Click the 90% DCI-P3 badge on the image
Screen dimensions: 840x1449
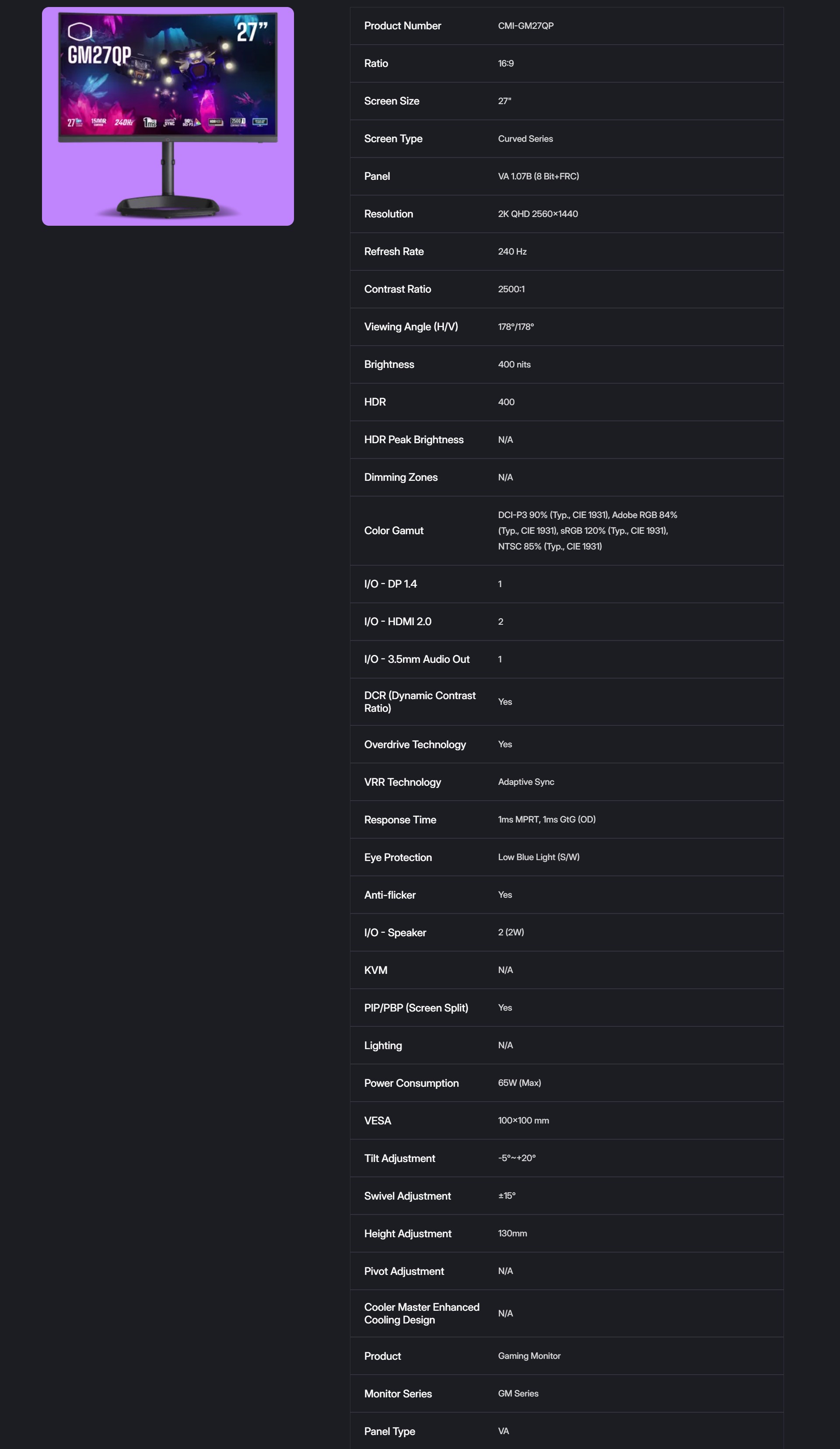tap(192, 122)
